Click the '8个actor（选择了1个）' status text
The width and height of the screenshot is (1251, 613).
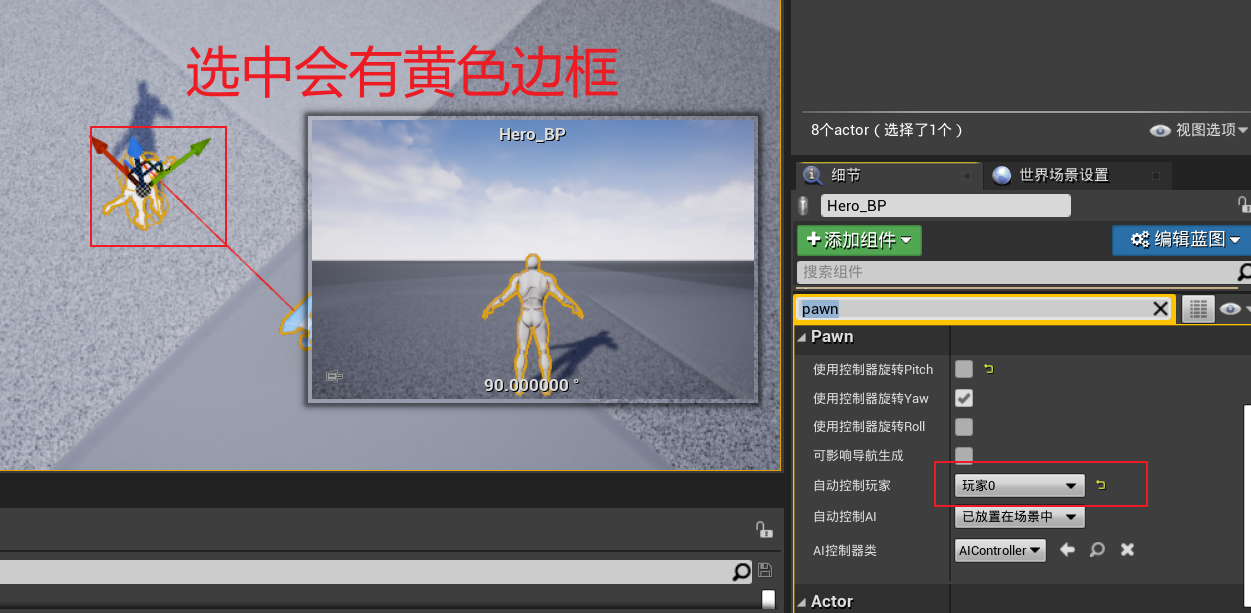click(x=887, y=130)
